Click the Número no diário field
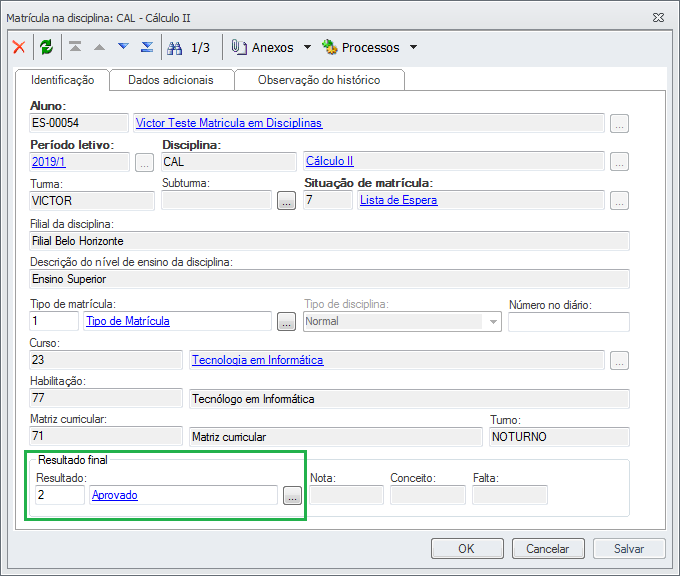Image resolution: width=680 pixels, height=576 pixels. tap(569, 322)
